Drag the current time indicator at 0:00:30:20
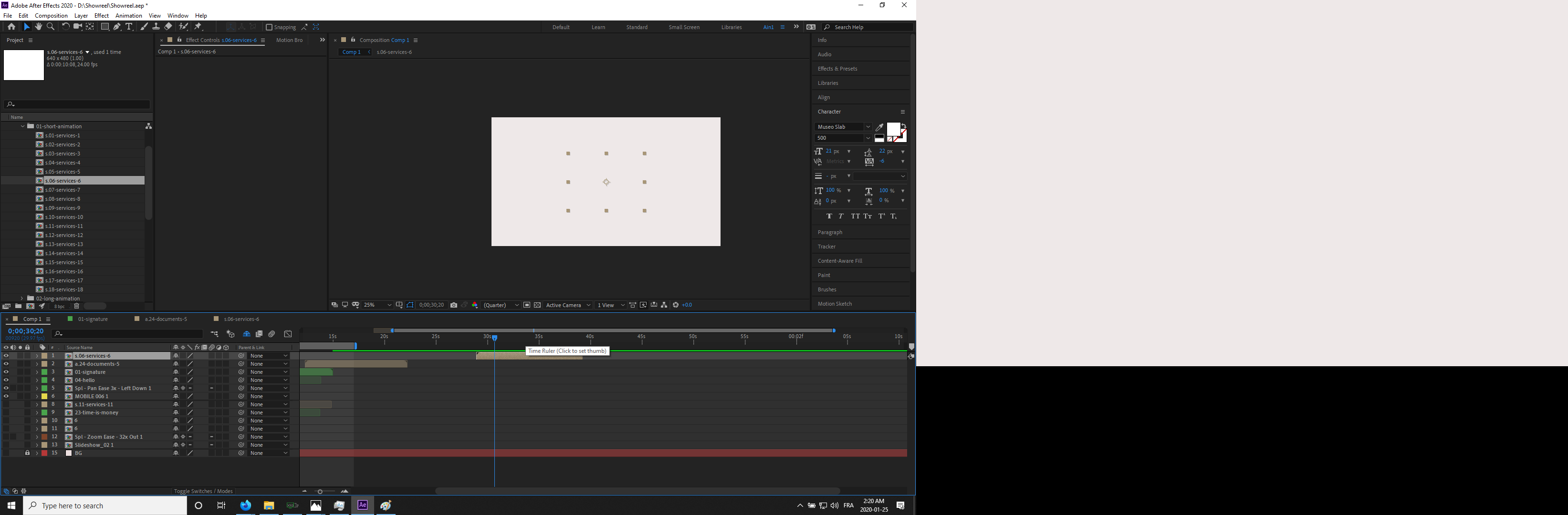 coord(494,338)
